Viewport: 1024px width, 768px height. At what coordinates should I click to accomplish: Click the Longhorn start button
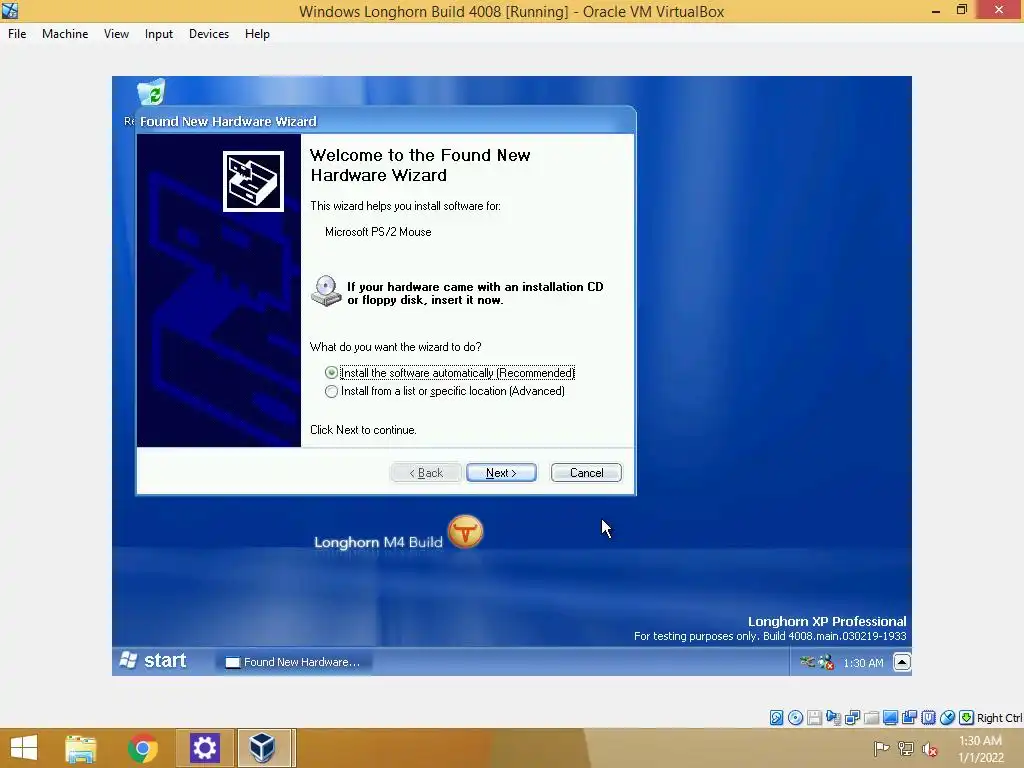153,661
